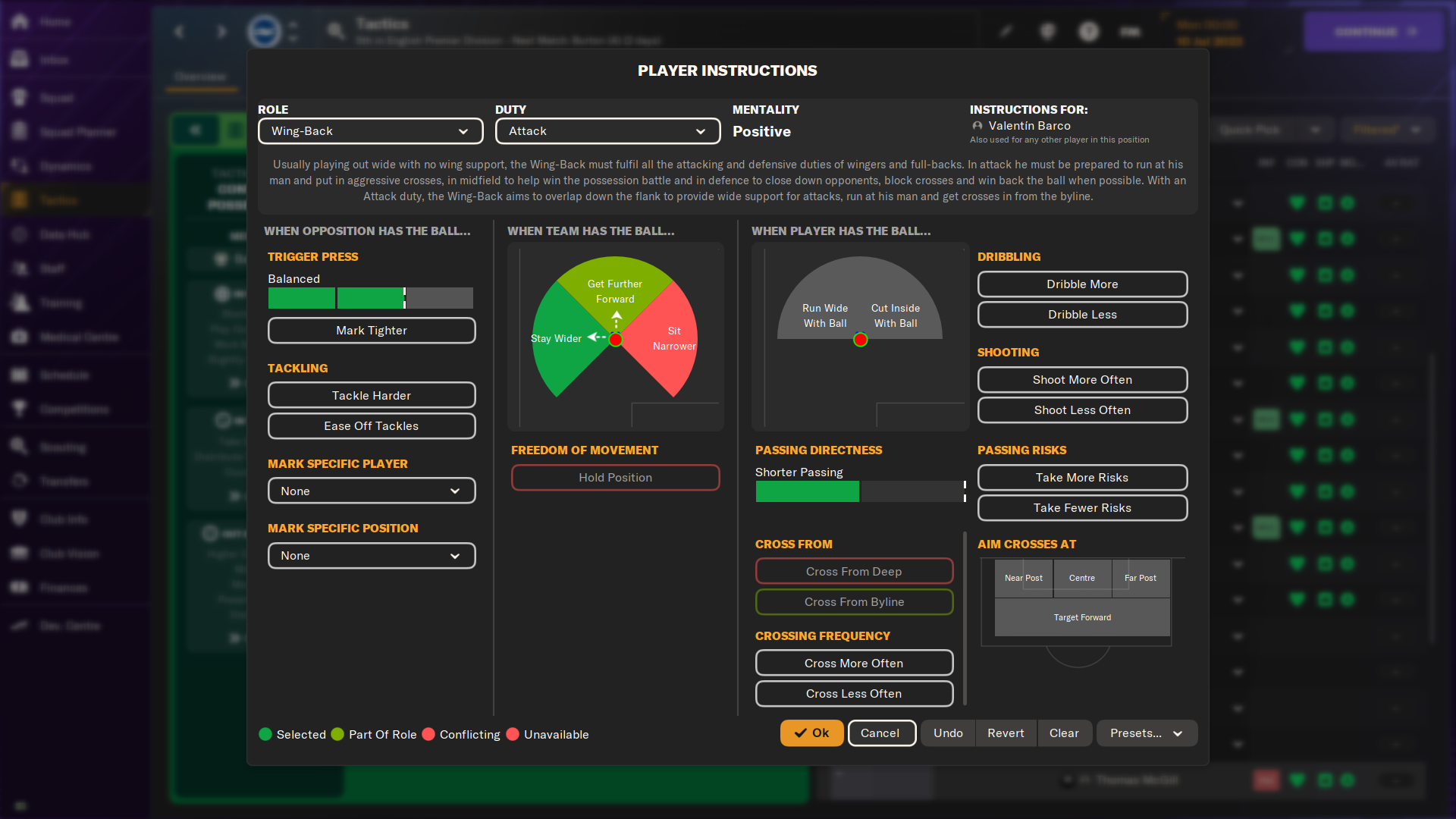Adjust the Trigger Press slider bar
The width and height of the screenshot is (1456, 819).
371,298
